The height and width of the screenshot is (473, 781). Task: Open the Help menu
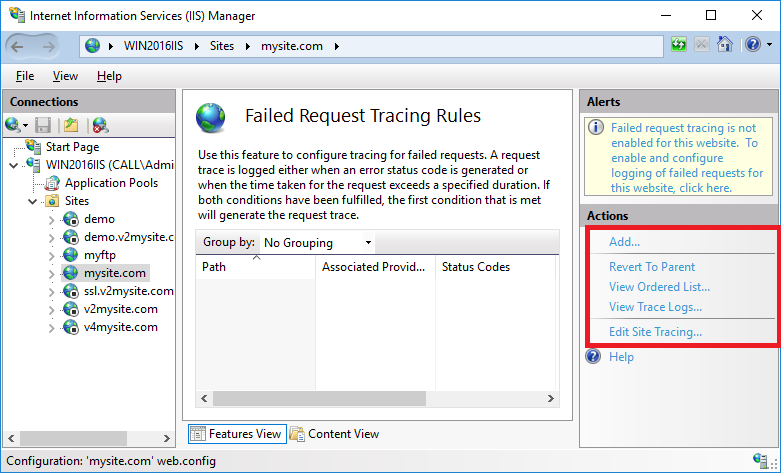point(109,76)
